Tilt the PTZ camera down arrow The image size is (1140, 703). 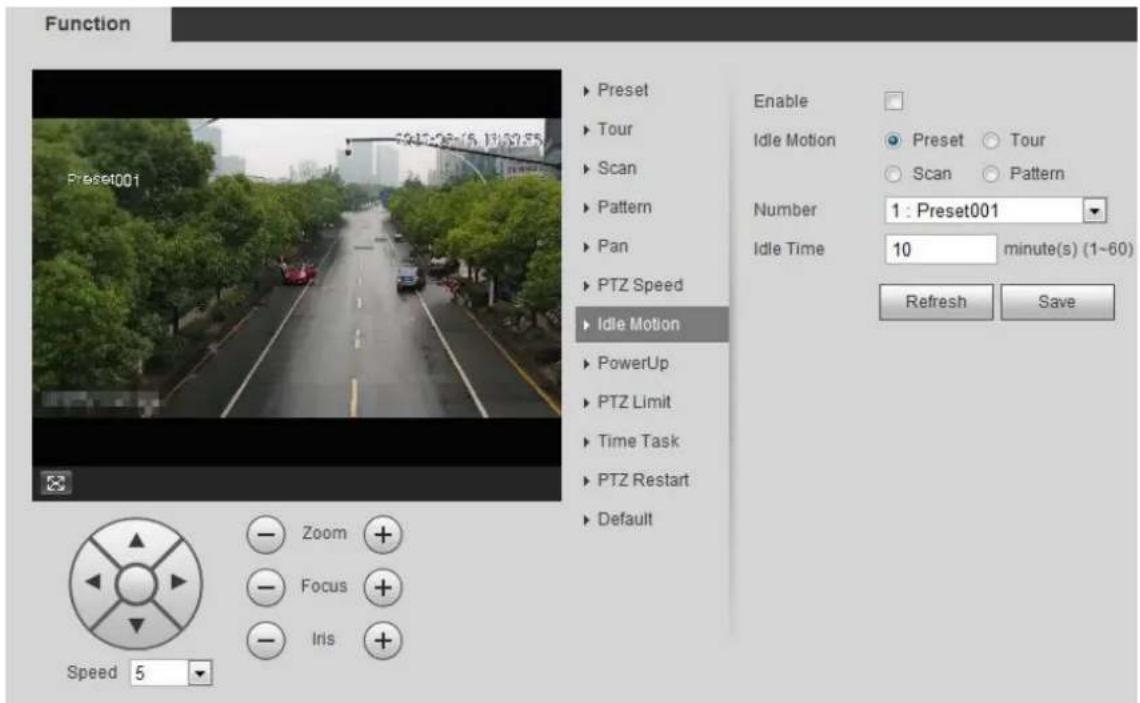[x=136, y=625]
